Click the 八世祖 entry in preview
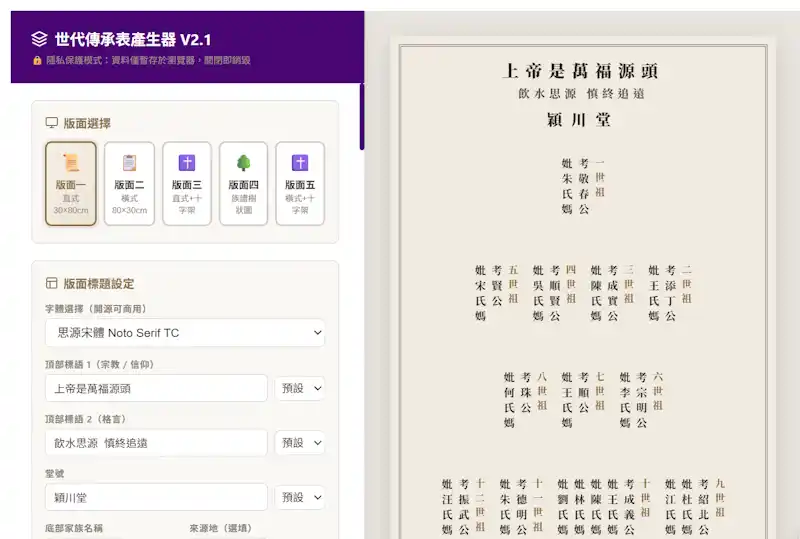The width and height of the screenshot is (800, 539). point(526,400)
